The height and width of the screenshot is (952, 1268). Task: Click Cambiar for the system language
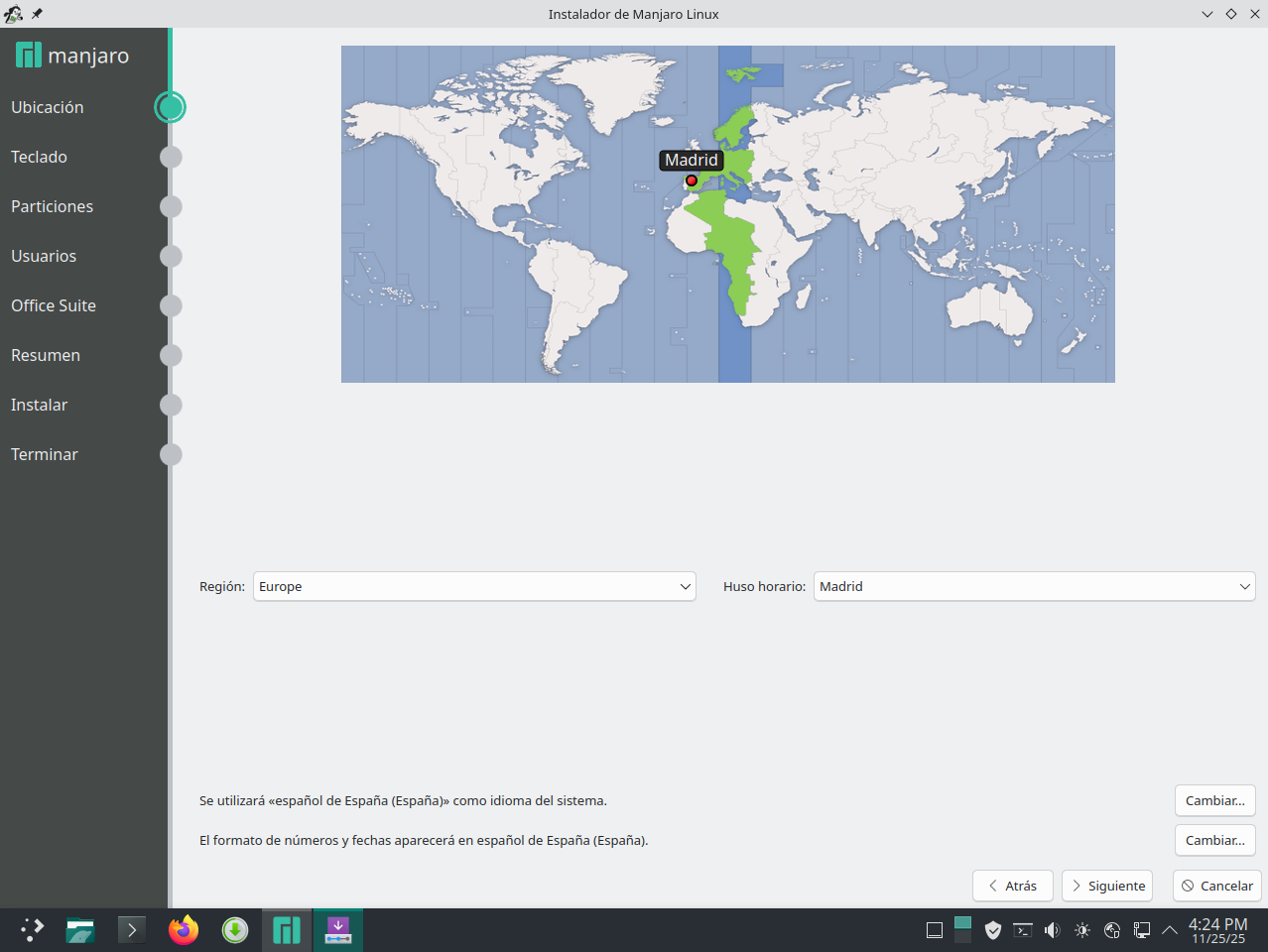[1214, 800]
